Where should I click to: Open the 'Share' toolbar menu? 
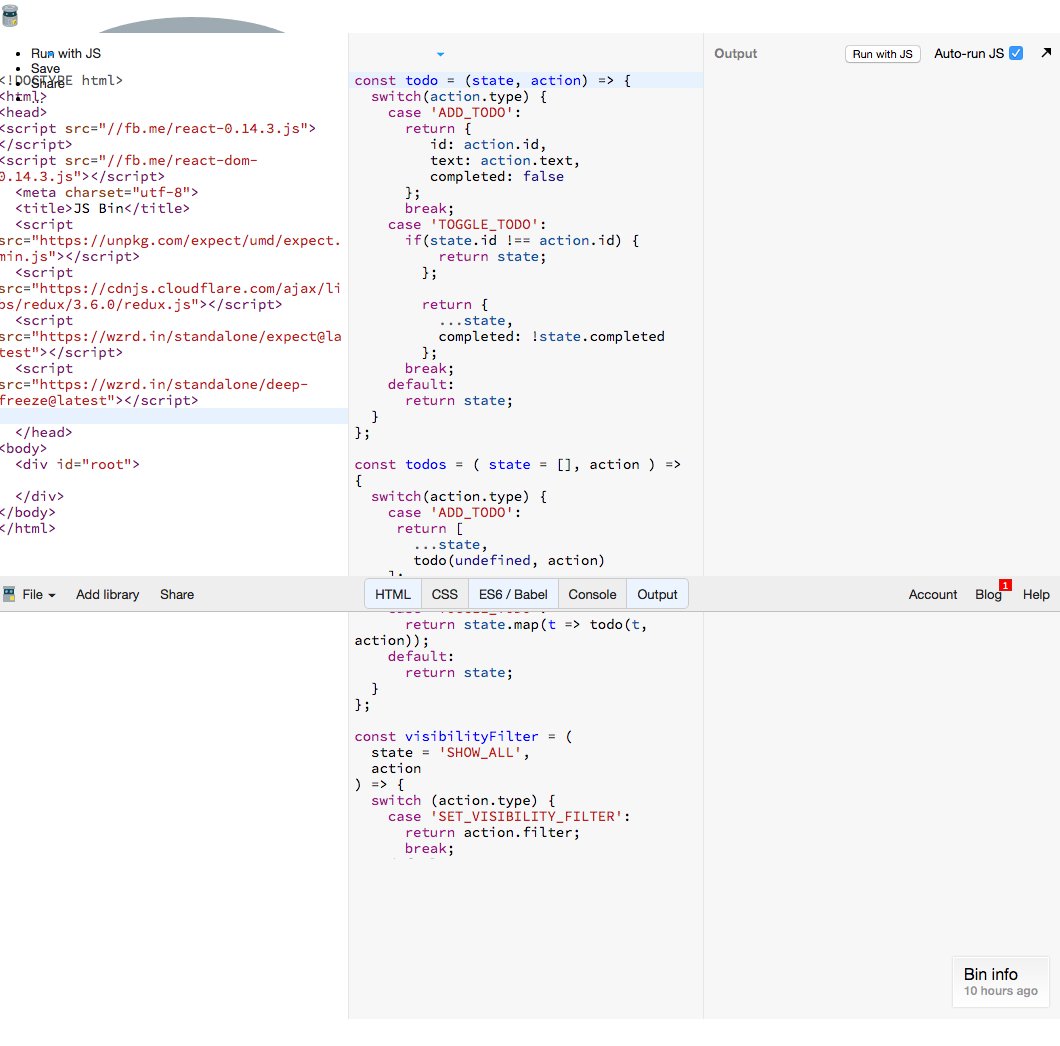point(177,594)
